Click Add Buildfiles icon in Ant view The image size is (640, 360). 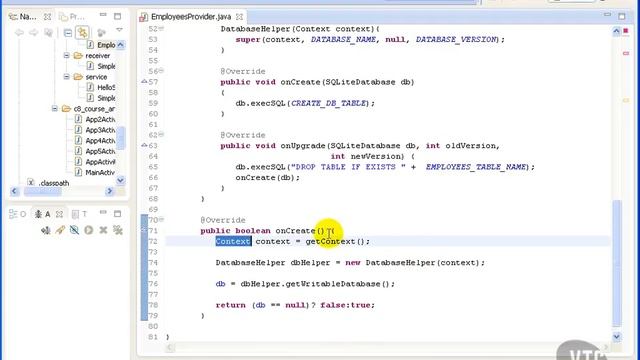tap(46, 230)
